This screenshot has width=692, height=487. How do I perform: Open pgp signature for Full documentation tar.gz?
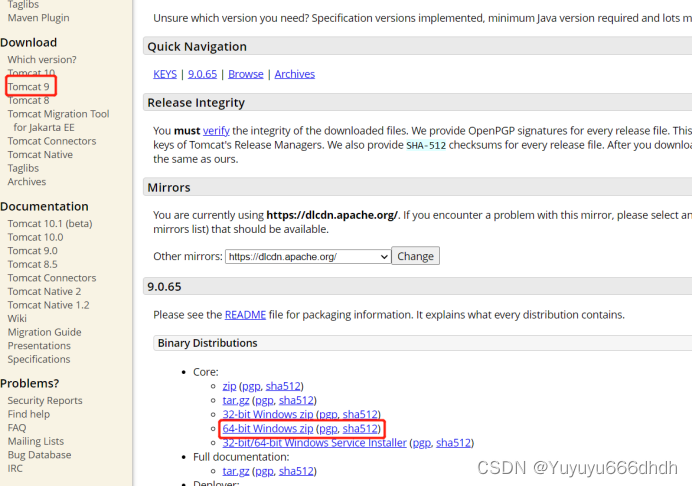tap(264, 471)
